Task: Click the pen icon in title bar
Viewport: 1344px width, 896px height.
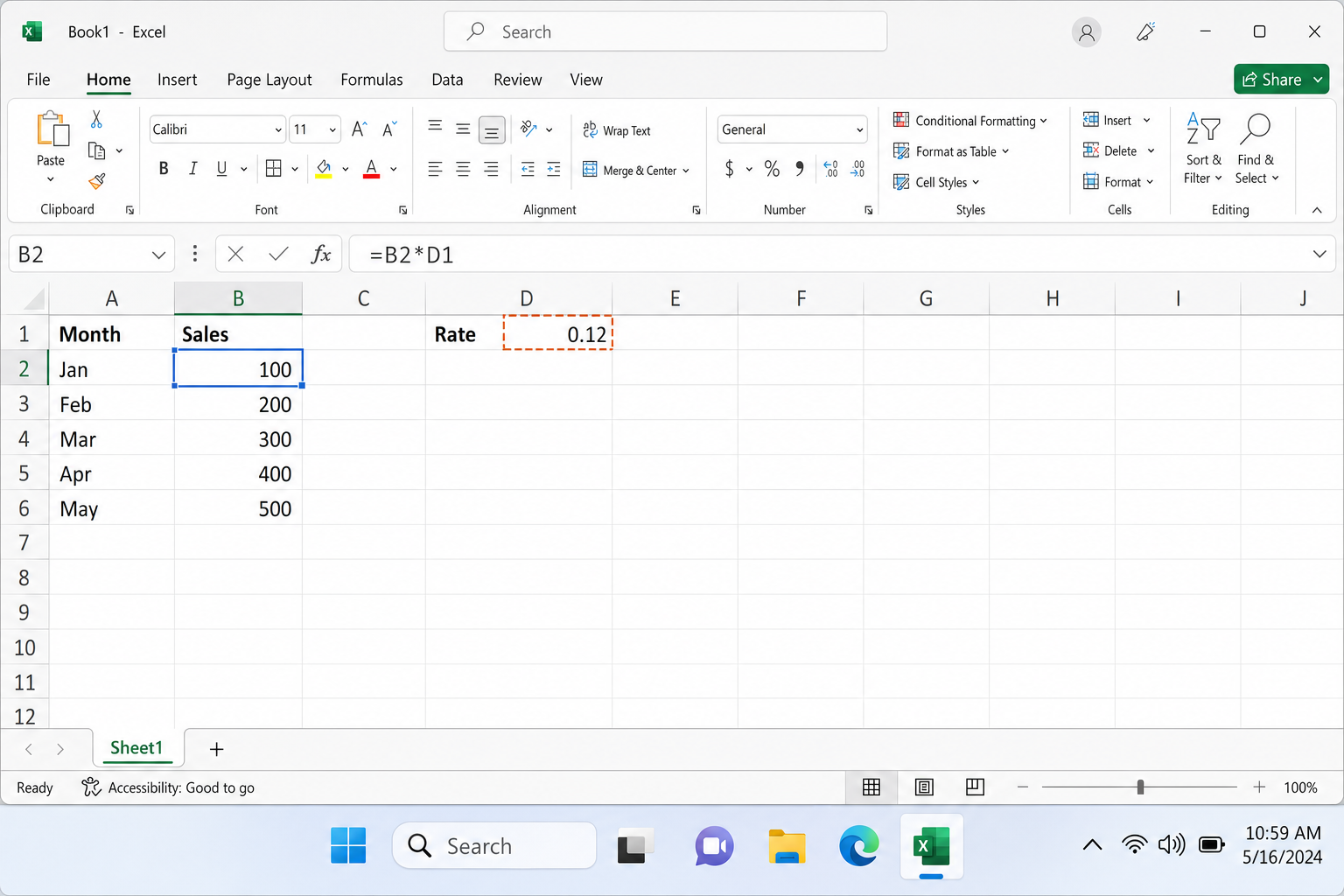Action: click(1145, 32)
